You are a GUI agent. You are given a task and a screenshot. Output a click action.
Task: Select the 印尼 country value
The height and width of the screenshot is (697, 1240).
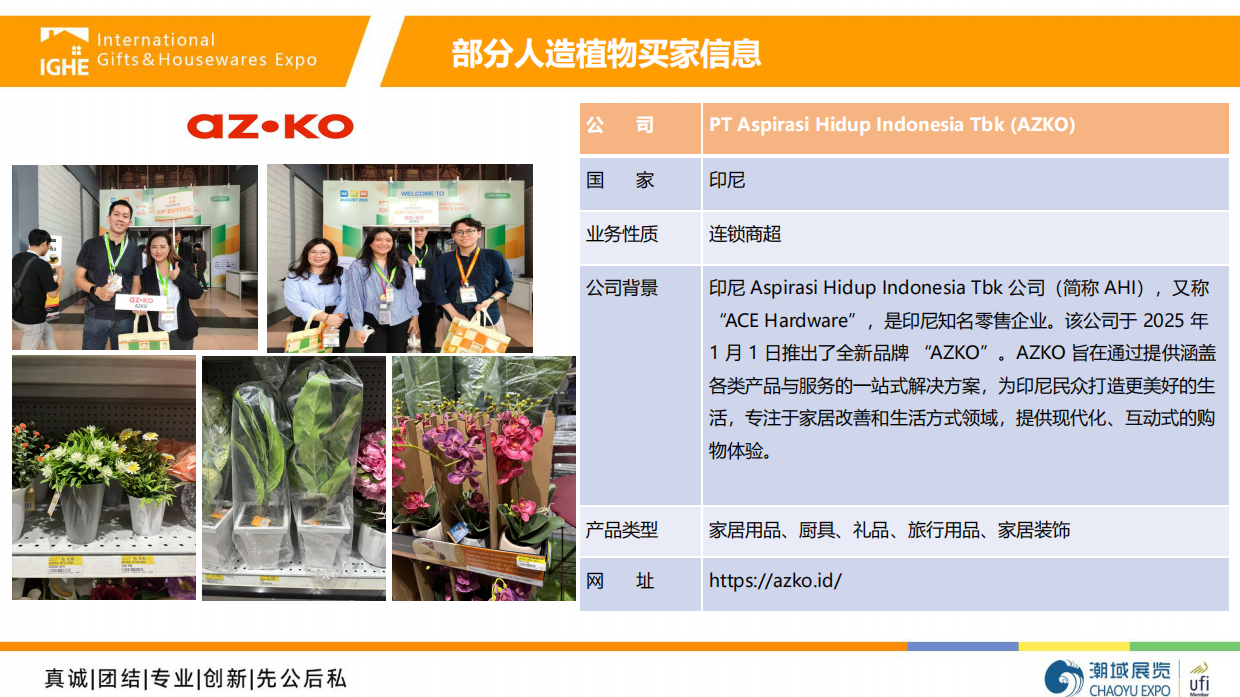pyautogui.click(x=727, y=181)
